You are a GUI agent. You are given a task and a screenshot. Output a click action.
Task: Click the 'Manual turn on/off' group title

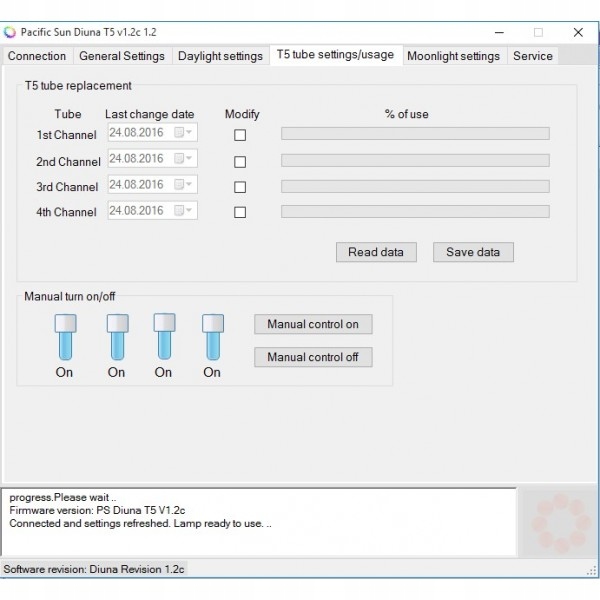70,297
